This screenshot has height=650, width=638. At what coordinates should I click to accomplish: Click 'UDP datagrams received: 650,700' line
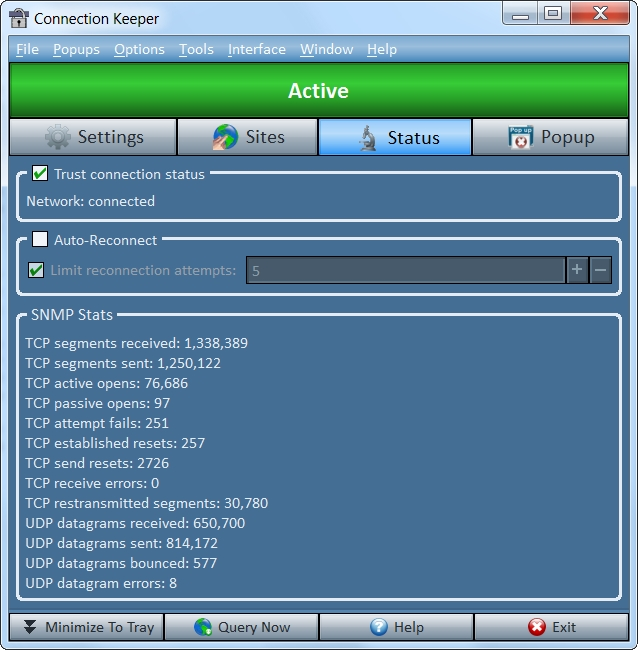(x=135, y=523)
